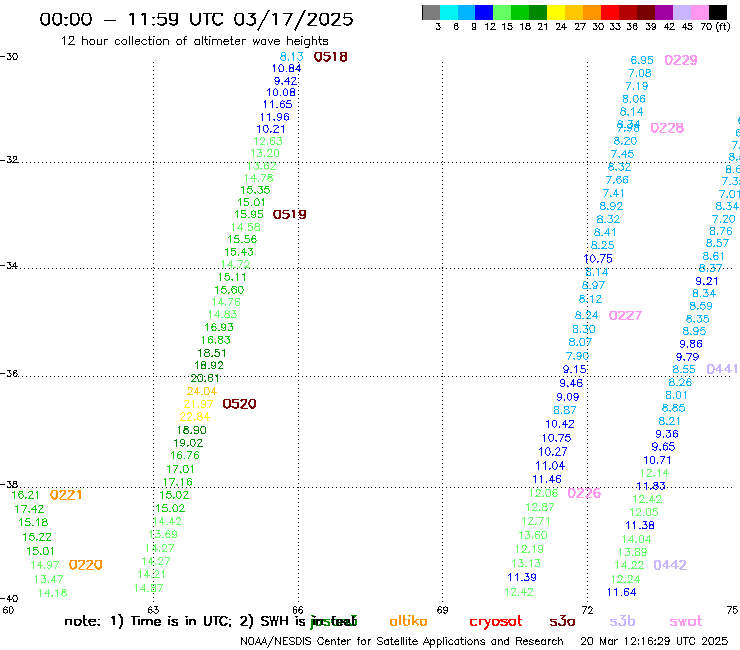Viewport: 740px width, 650px height.
Task: Click the peak wave height 24.04
Action: [202, 391]
